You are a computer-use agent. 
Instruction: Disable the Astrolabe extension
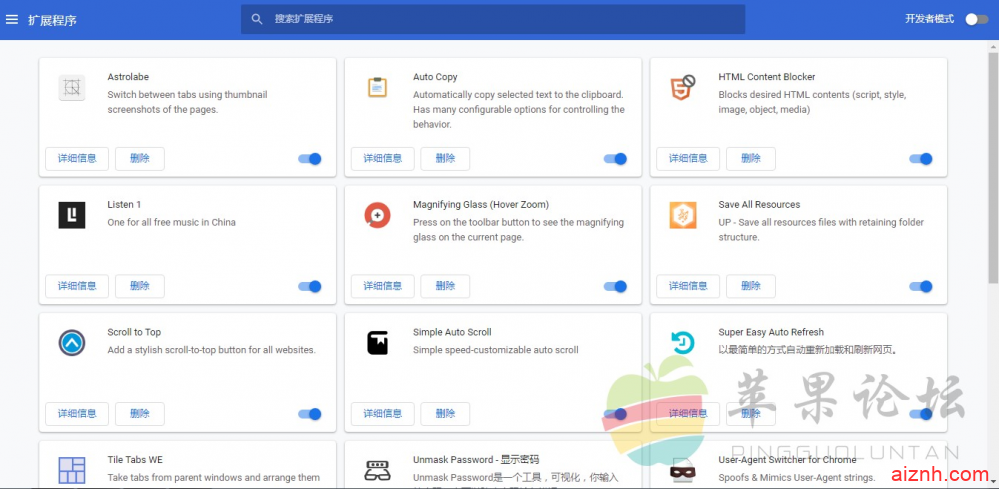(310, 159)
